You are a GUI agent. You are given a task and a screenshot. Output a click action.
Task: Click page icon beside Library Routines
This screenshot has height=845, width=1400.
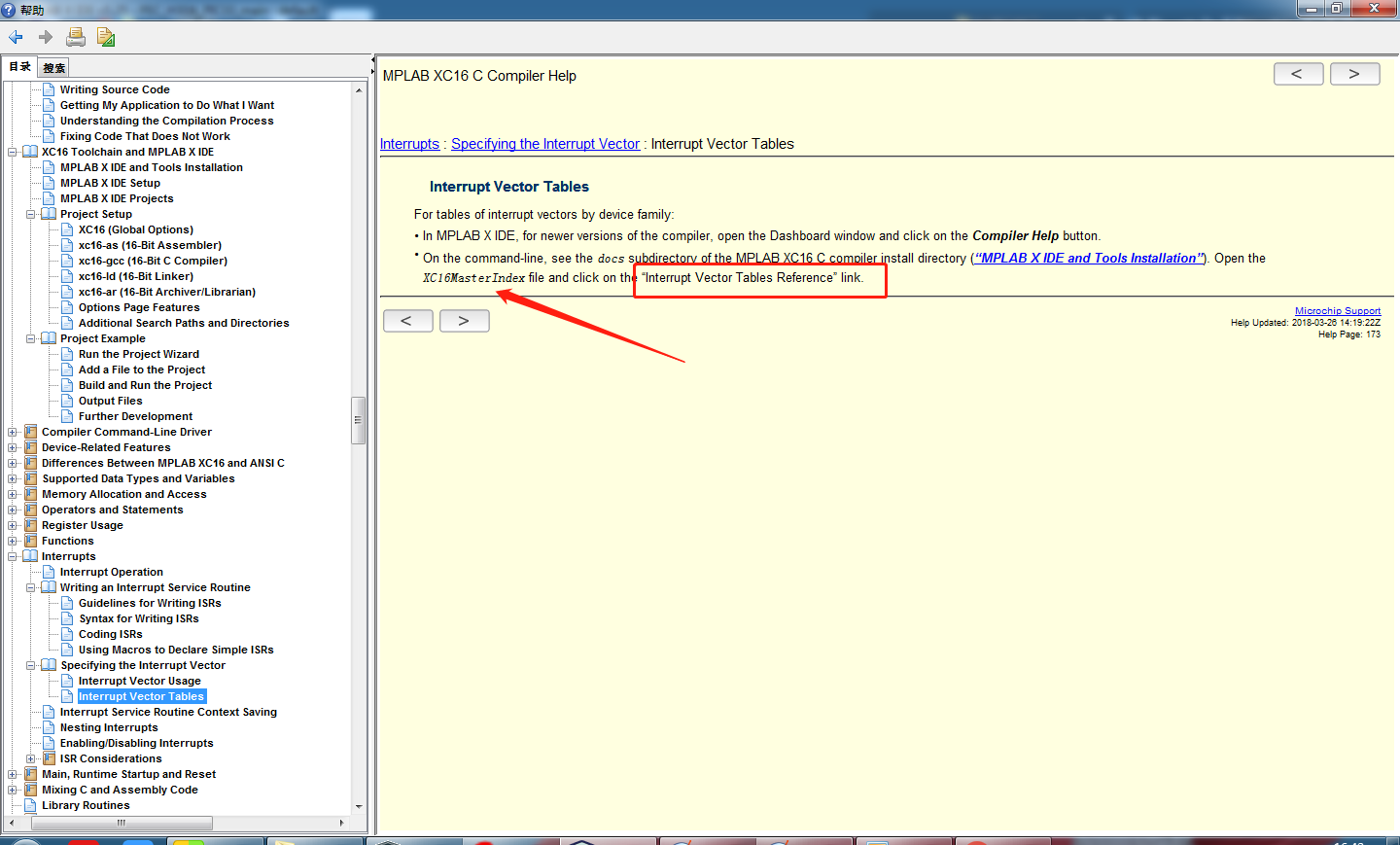(30, 805)
